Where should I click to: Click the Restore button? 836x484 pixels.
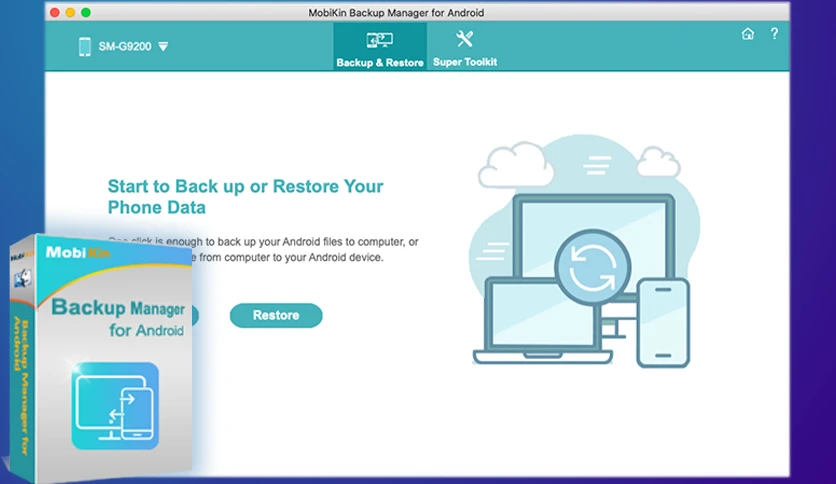point(276,316)
